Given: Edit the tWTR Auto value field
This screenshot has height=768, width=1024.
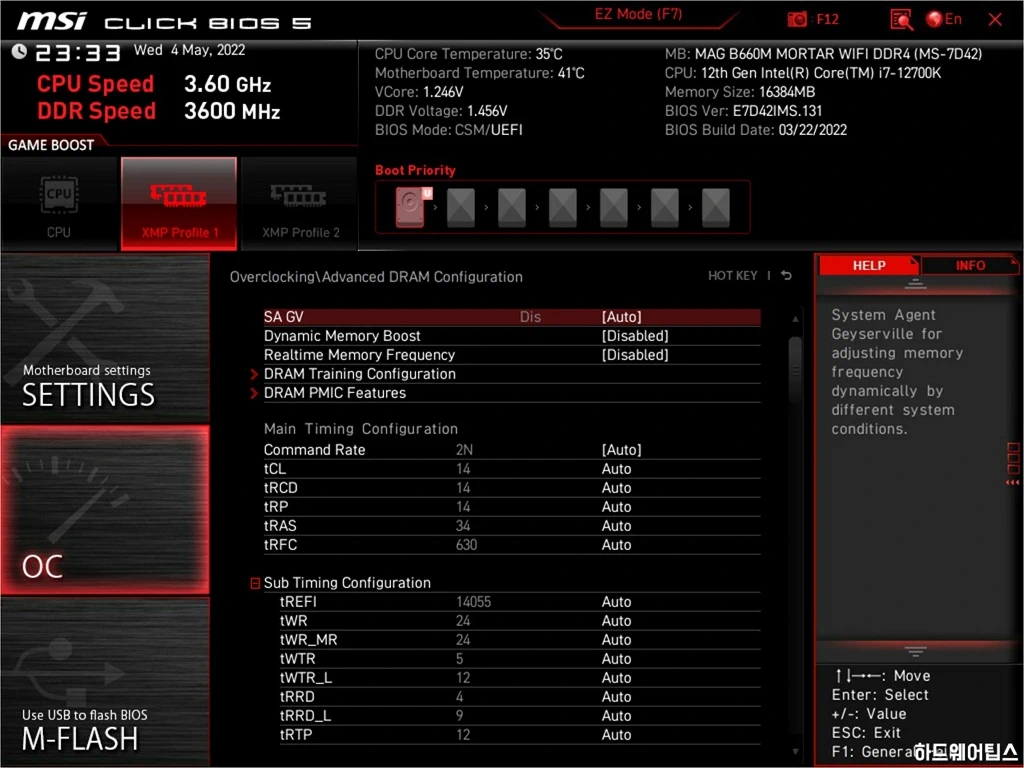Looking at the screenshot, I should [x=616, y=658].
